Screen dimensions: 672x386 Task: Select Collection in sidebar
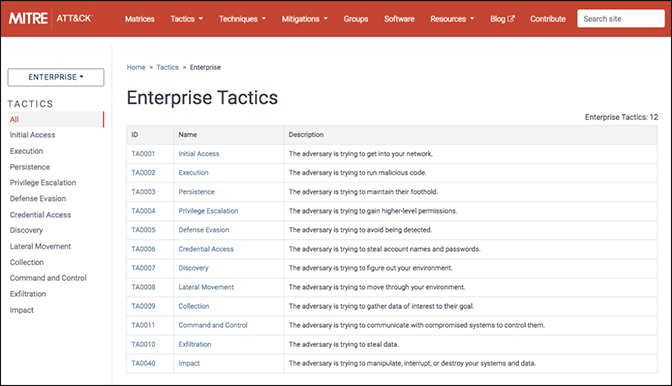click(27, 262)
